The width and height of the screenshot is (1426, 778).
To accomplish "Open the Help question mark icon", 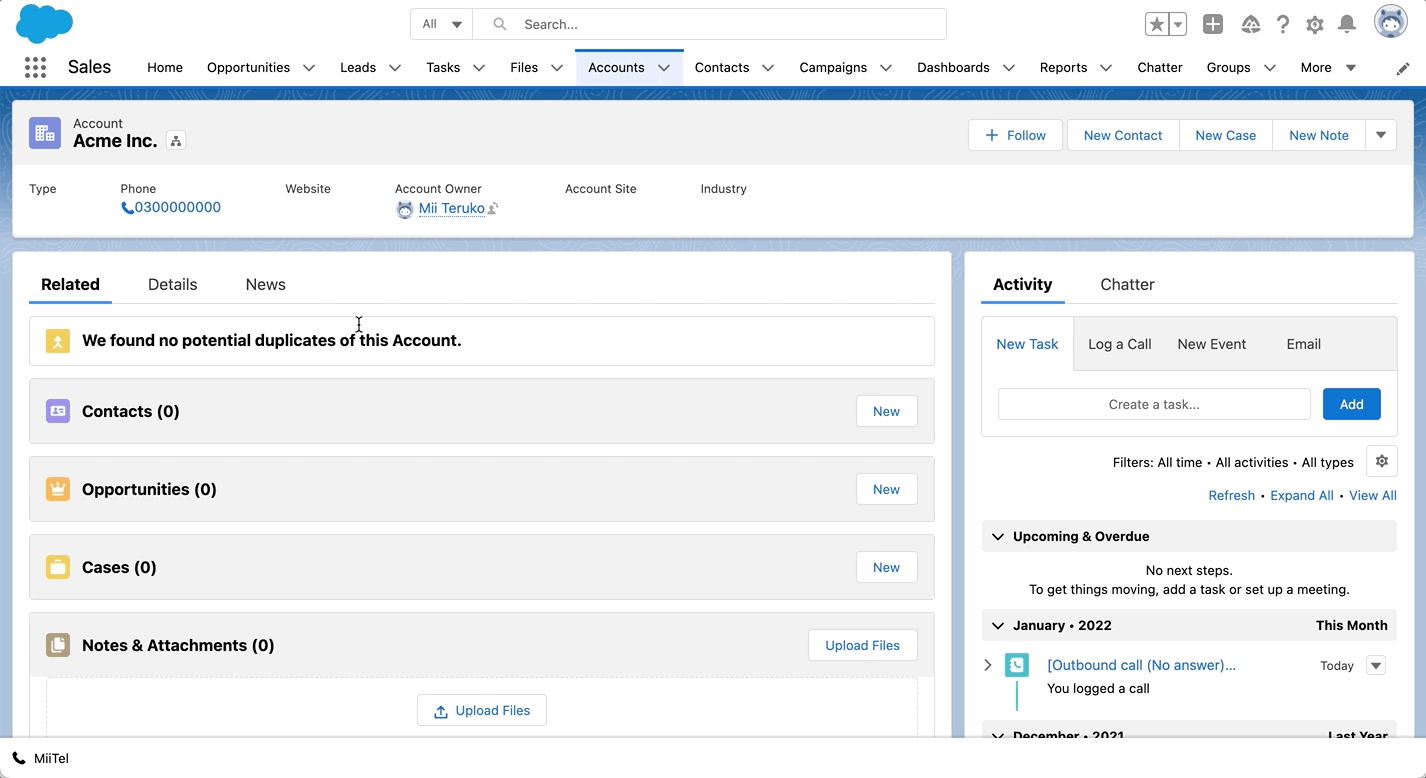I will 1283,24.
